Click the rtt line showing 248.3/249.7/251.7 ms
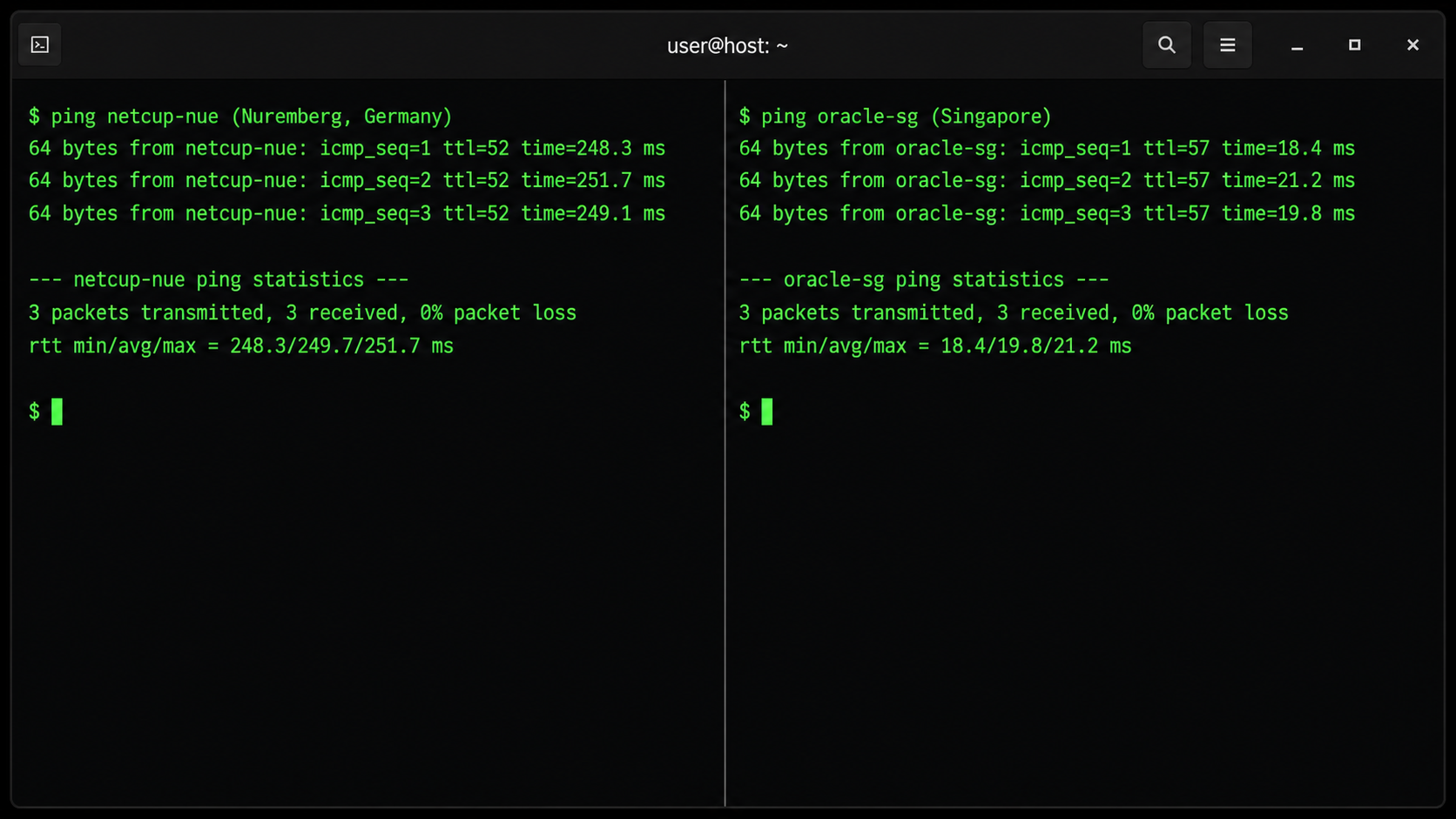Viewport: 1456px width, 819px height. 241,346
